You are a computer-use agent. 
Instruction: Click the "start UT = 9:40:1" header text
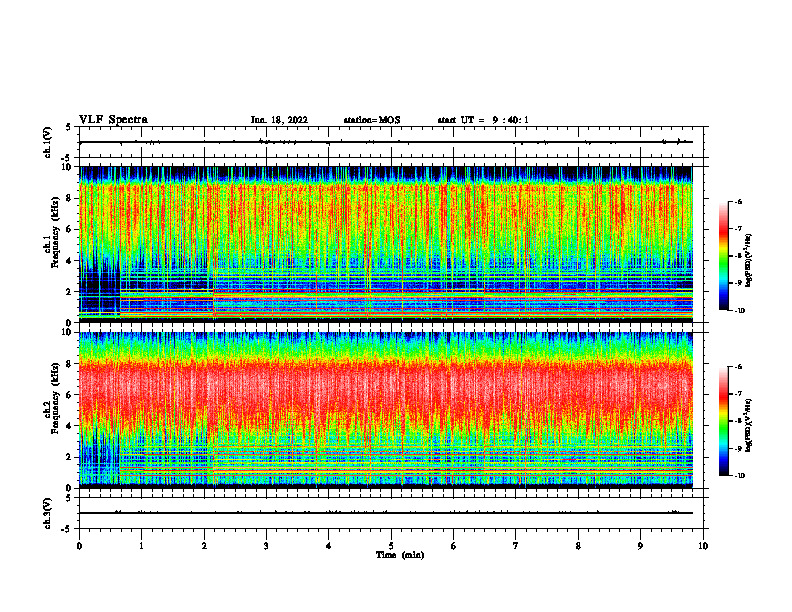pyautogui.click(x=483, y=120)
